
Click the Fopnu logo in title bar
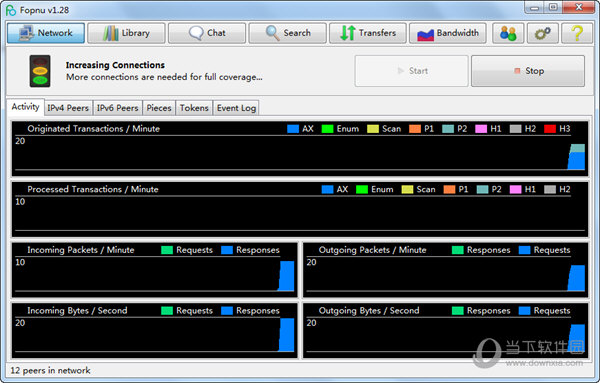[11, 10]
